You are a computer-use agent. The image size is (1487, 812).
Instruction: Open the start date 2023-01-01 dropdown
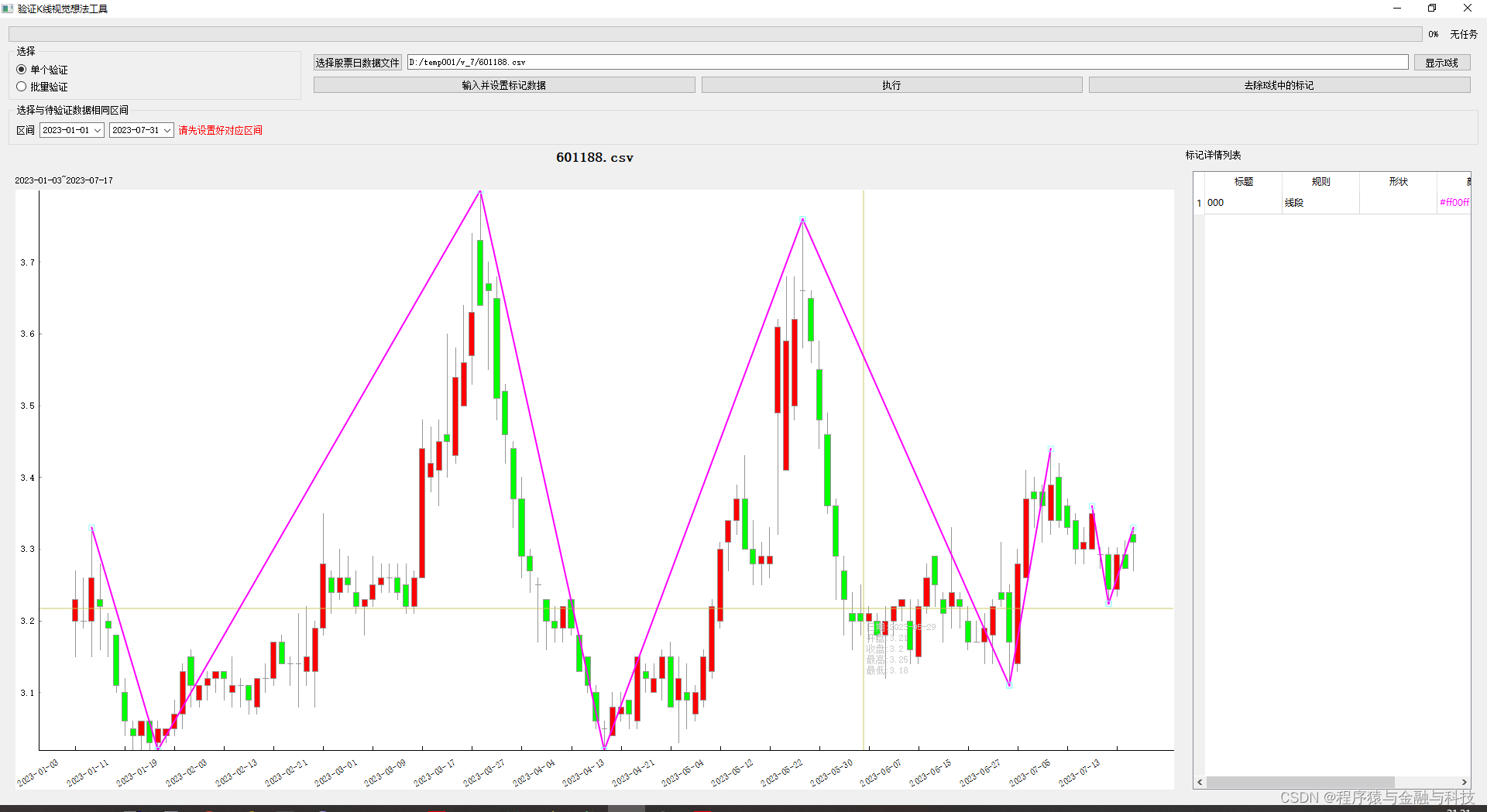click(71, 130)
